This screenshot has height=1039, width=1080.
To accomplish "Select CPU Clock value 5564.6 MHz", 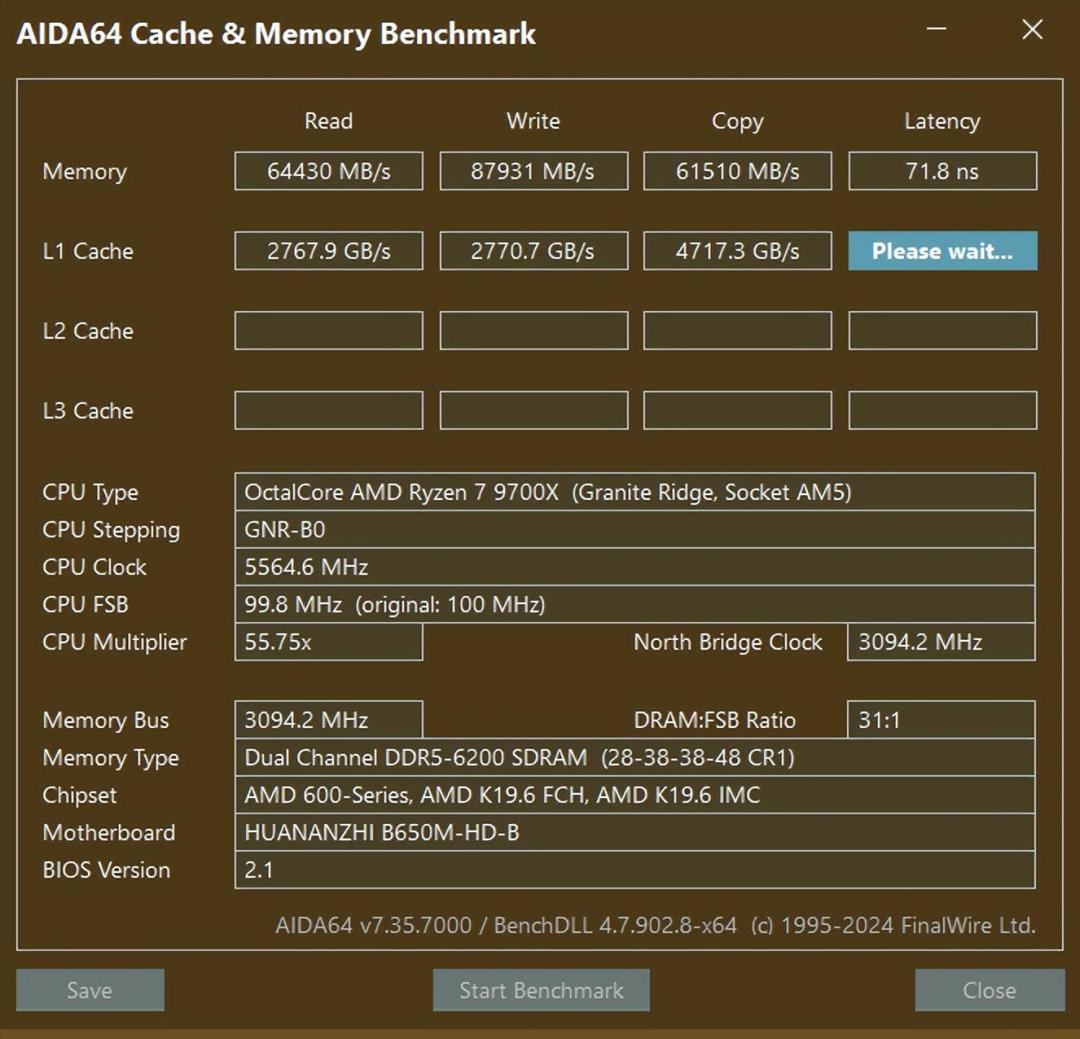I will (x=634, y=567).
